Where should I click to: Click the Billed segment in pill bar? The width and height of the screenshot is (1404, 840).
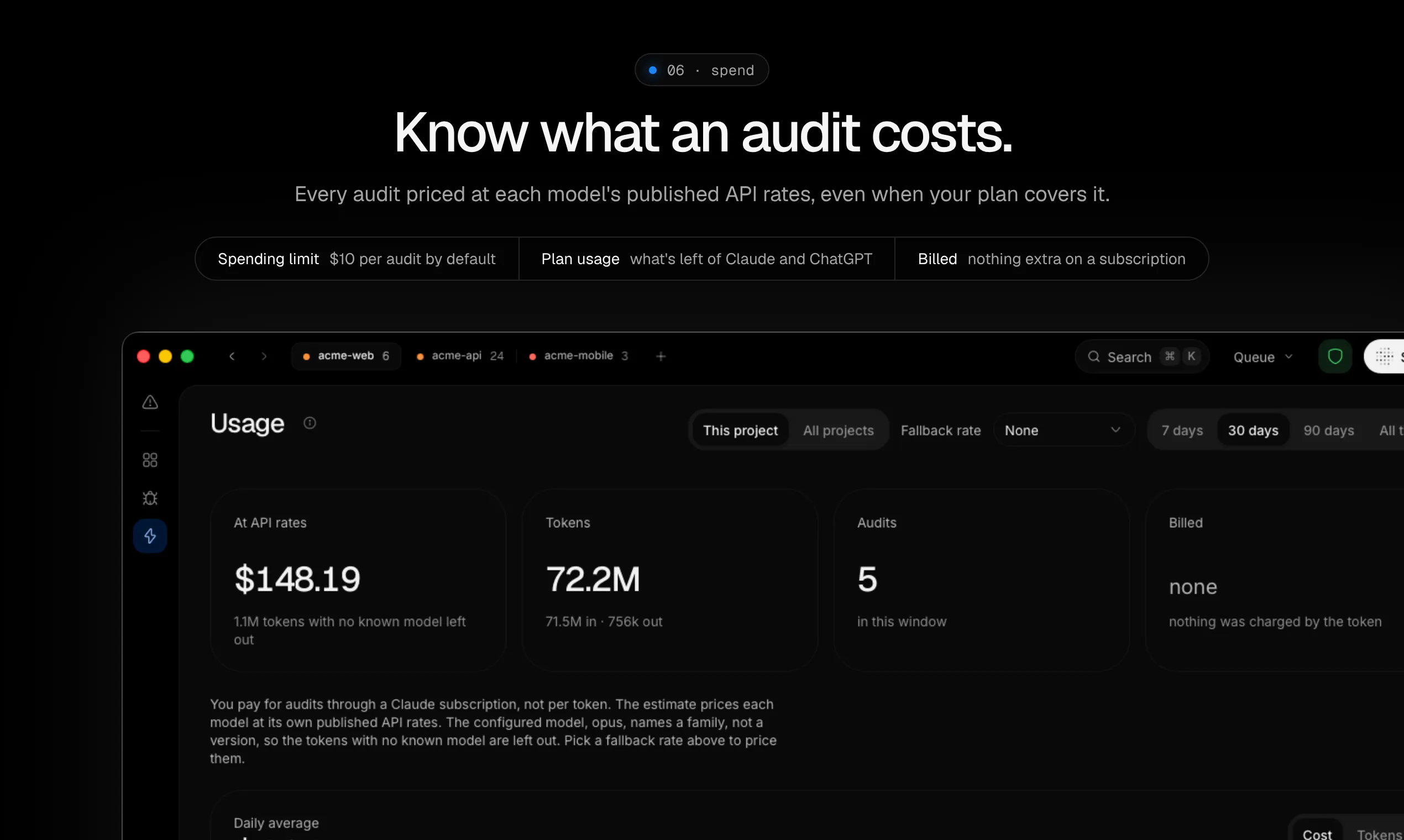pyautogui.click(x=1051, y=259)
